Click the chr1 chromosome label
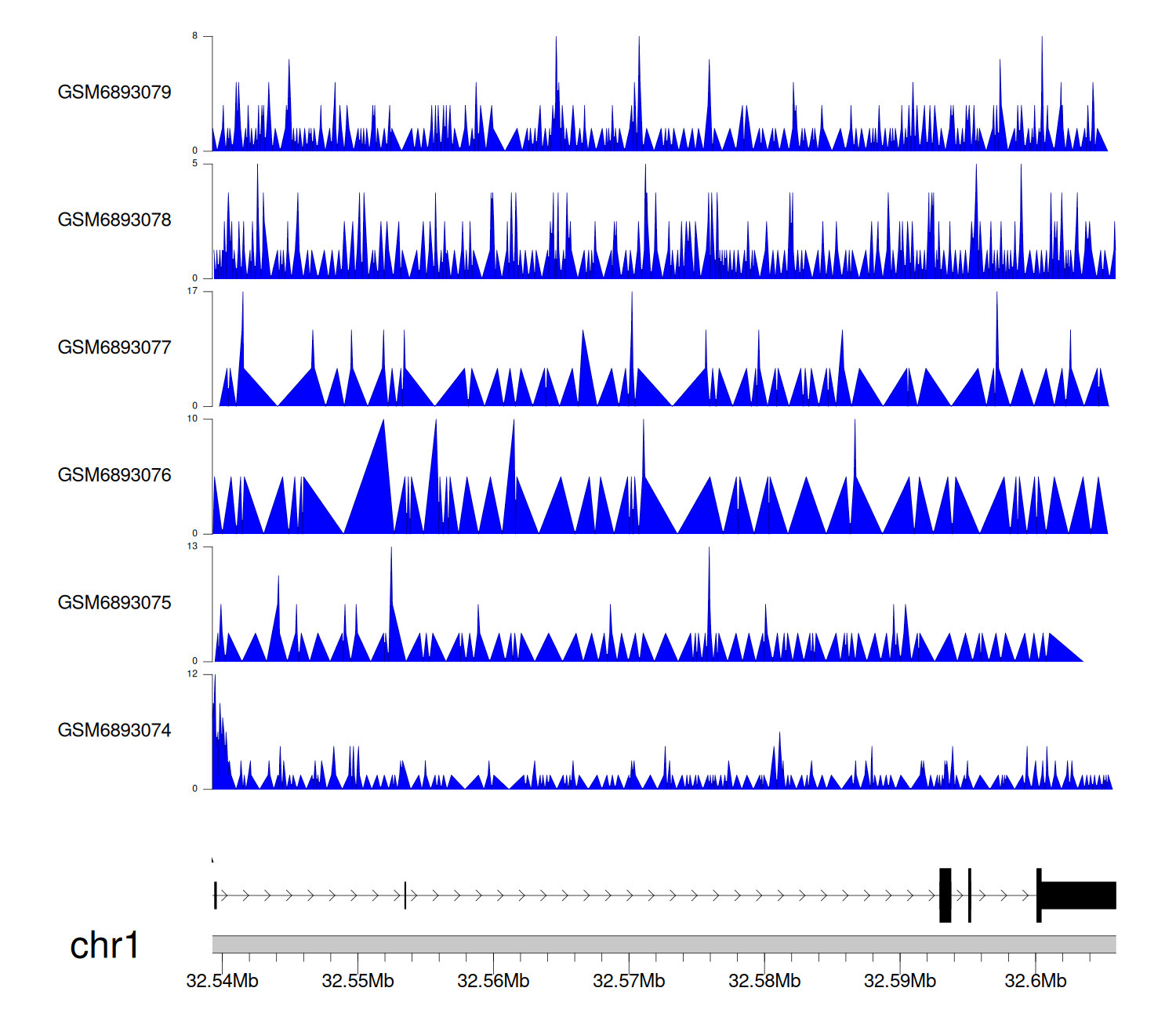This screenshot has height=1035, width=1176. click(104, 946)
